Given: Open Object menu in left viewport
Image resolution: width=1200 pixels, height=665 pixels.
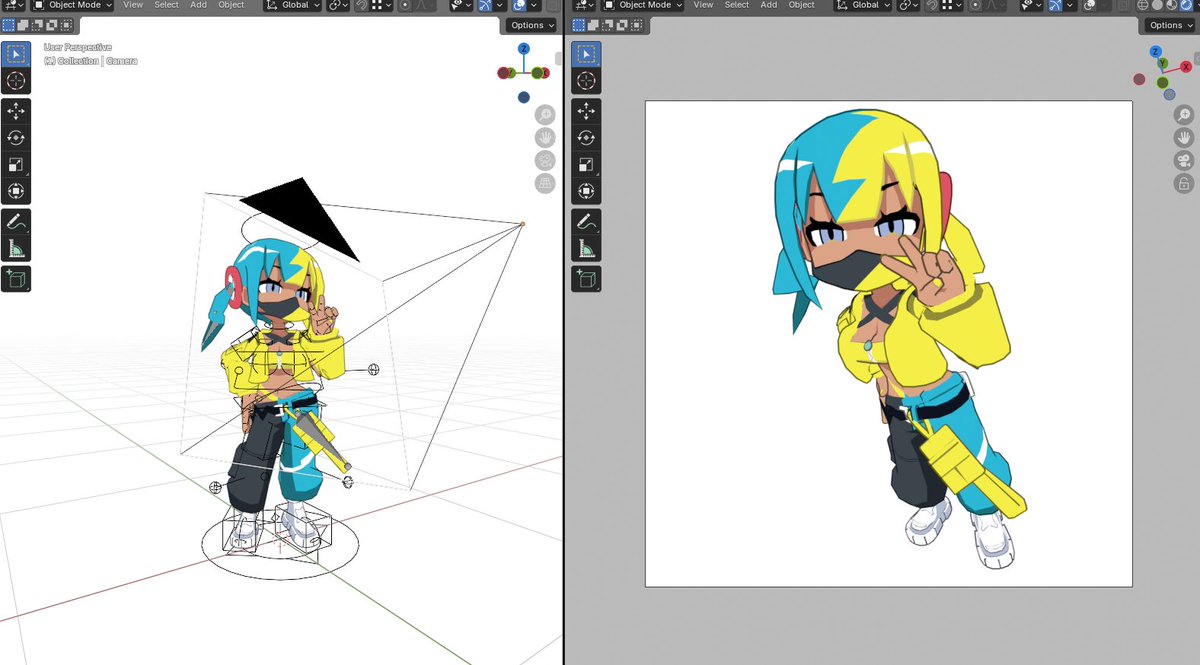Looking at the screenshot, I should tap(231, 5).
